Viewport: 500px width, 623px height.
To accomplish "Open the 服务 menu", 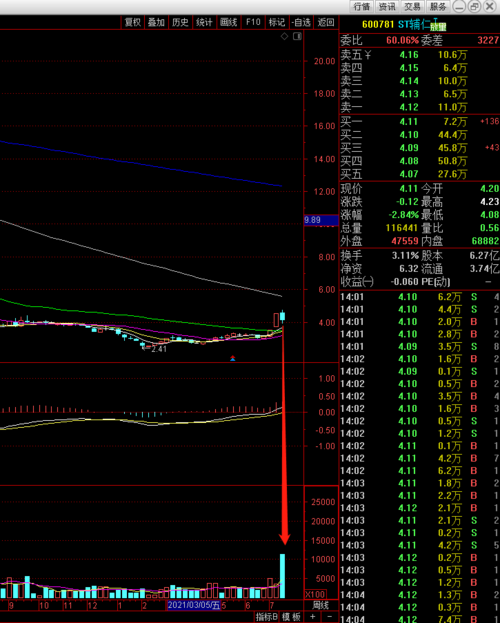I will pos(438,7).
